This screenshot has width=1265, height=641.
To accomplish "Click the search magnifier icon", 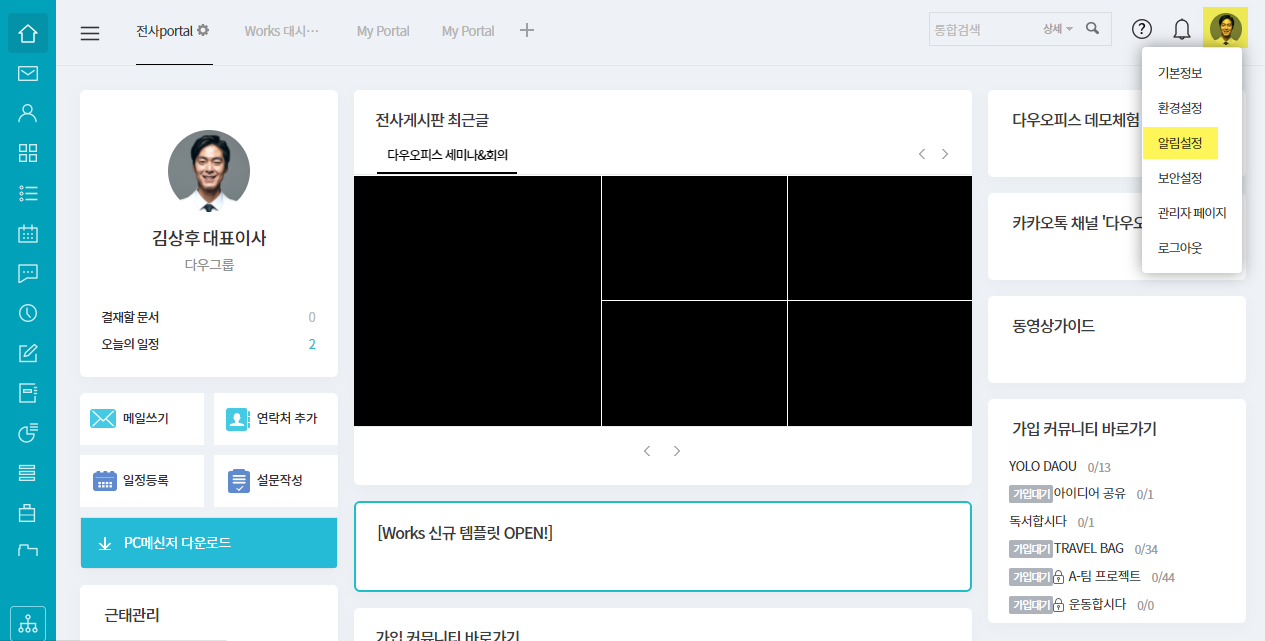I will [1092, 29].
